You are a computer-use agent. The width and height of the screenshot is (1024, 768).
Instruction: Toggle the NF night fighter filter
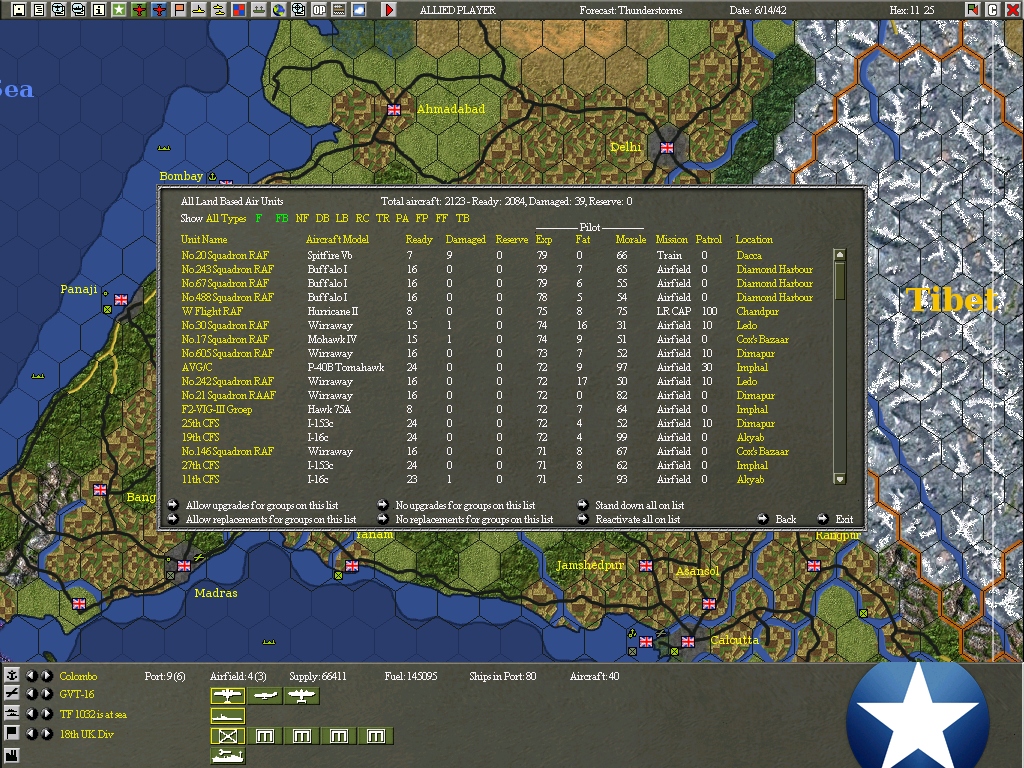tap(302, 218)
